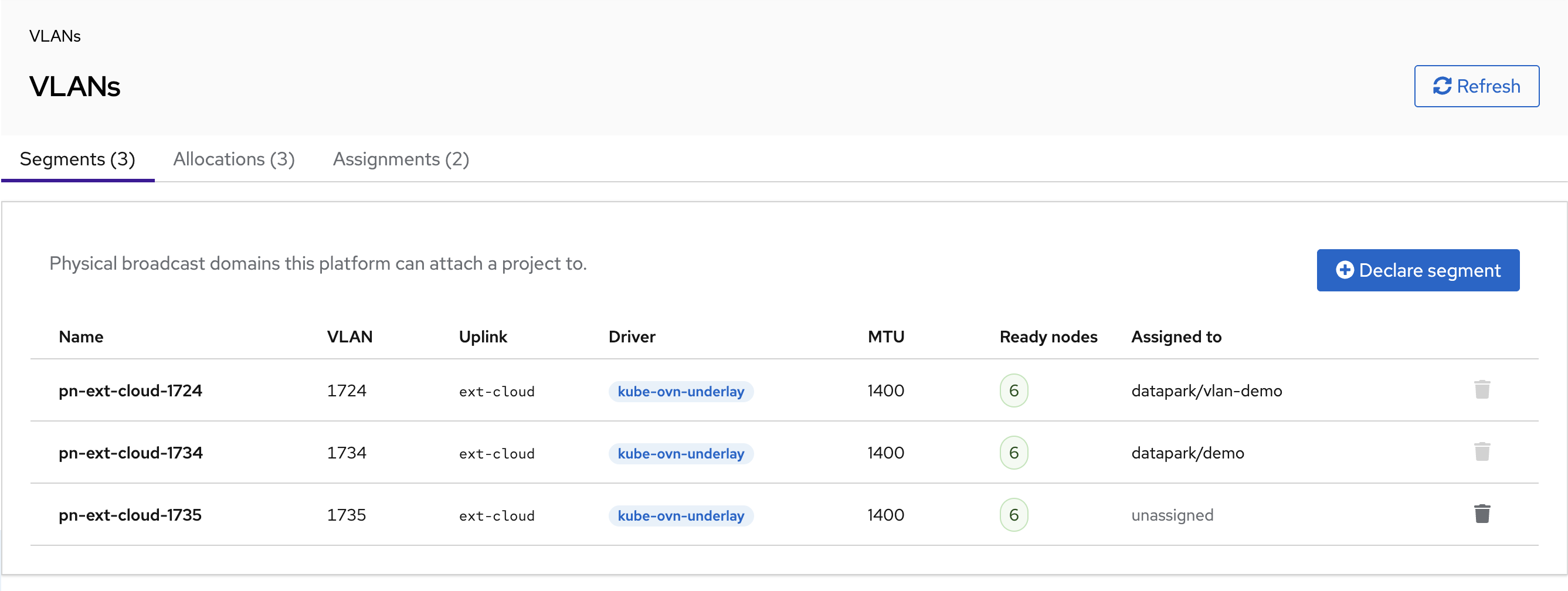The image size is (1568, 591).
Task: Click ext-cloud uplink in 1734 row
Action: point(496,453)
